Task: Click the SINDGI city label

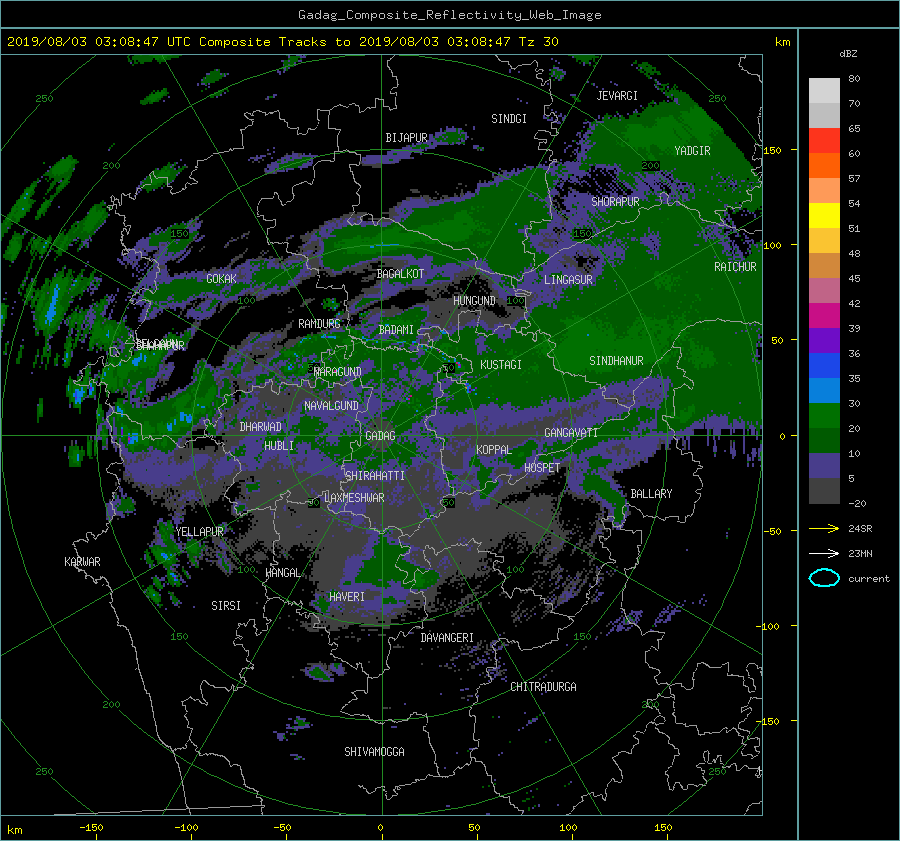Action: coord(509,119)
